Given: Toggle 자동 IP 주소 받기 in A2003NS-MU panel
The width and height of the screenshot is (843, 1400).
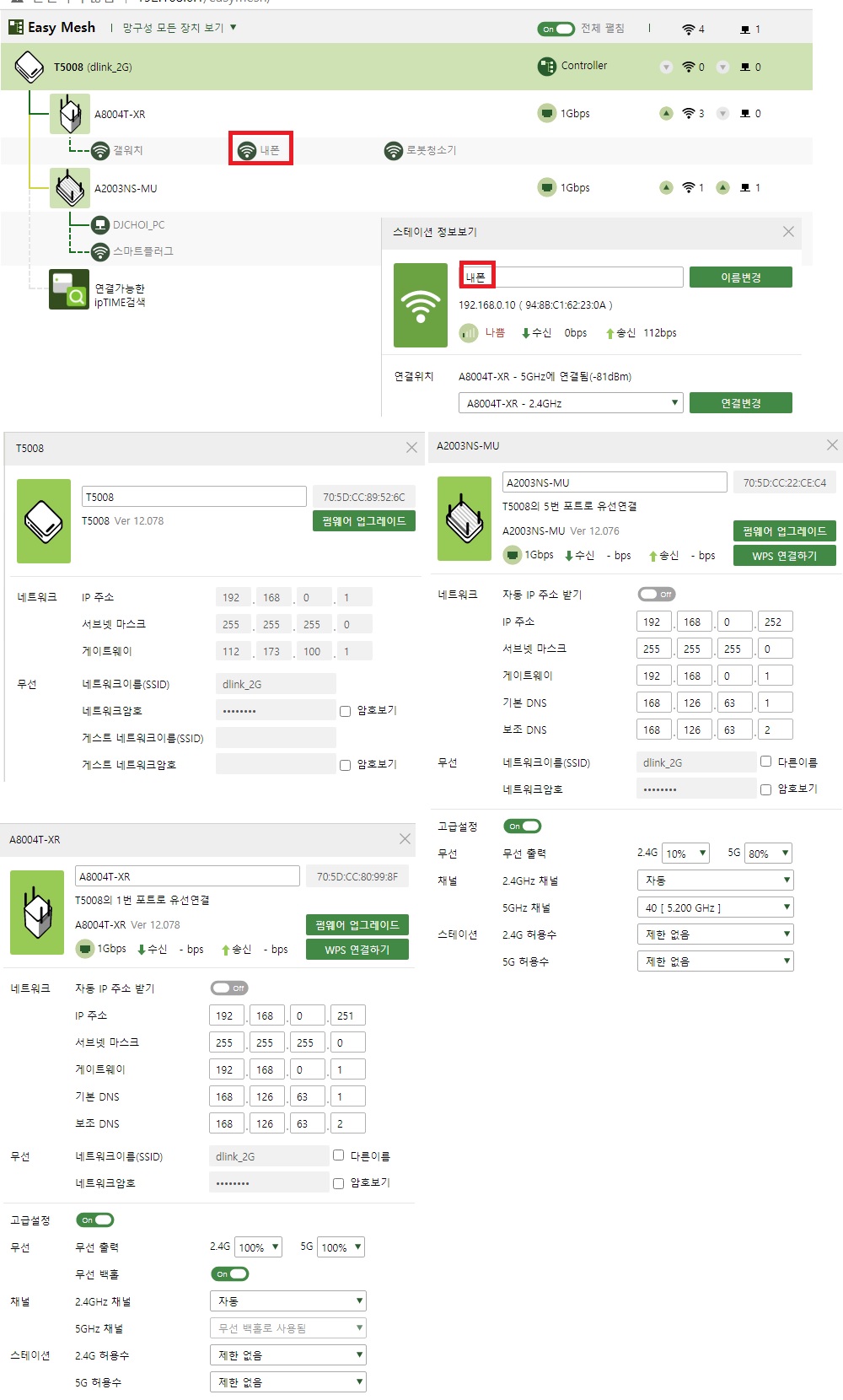Looking at the screenshot, I should coord(657,594).
